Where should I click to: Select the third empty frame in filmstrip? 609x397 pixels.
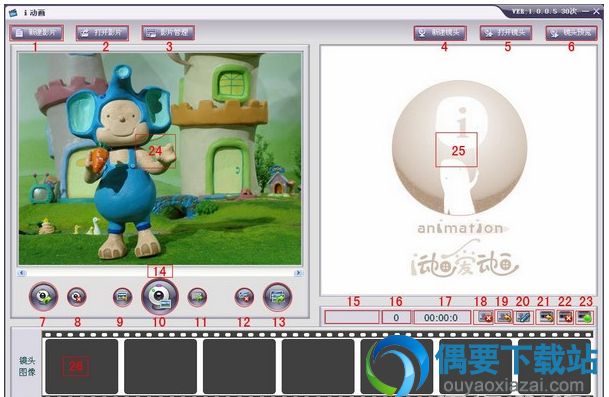pos(239,366)
